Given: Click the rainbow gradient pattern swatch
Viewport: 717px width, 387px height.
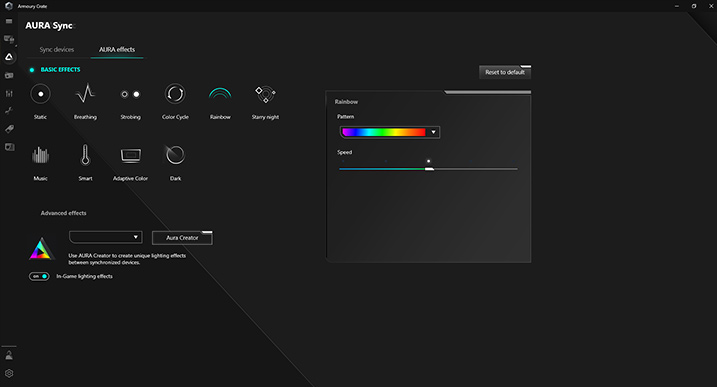Looking at the screenshot, I should [384, 132].
